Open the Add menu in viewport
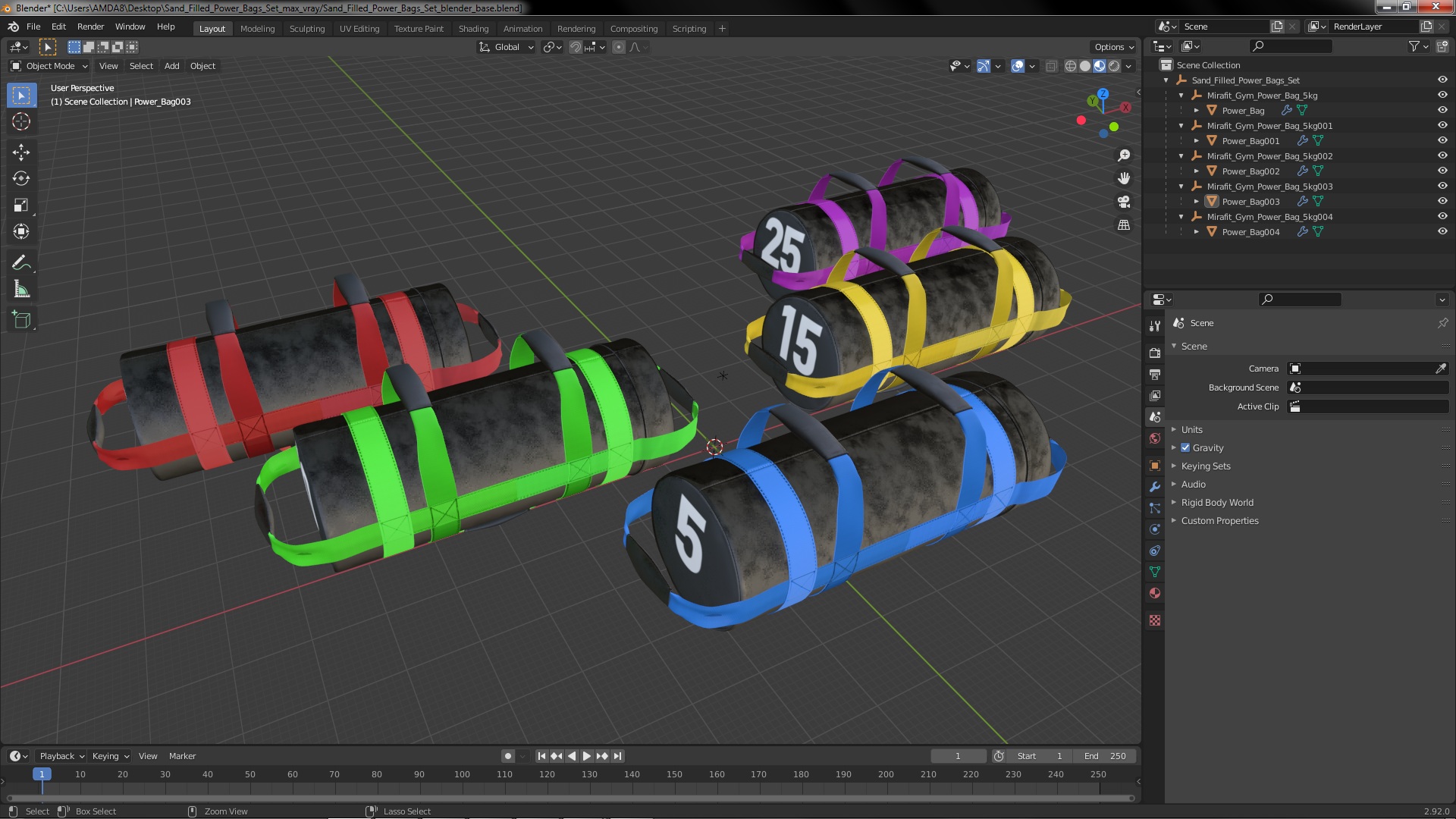 click(172, 66)
